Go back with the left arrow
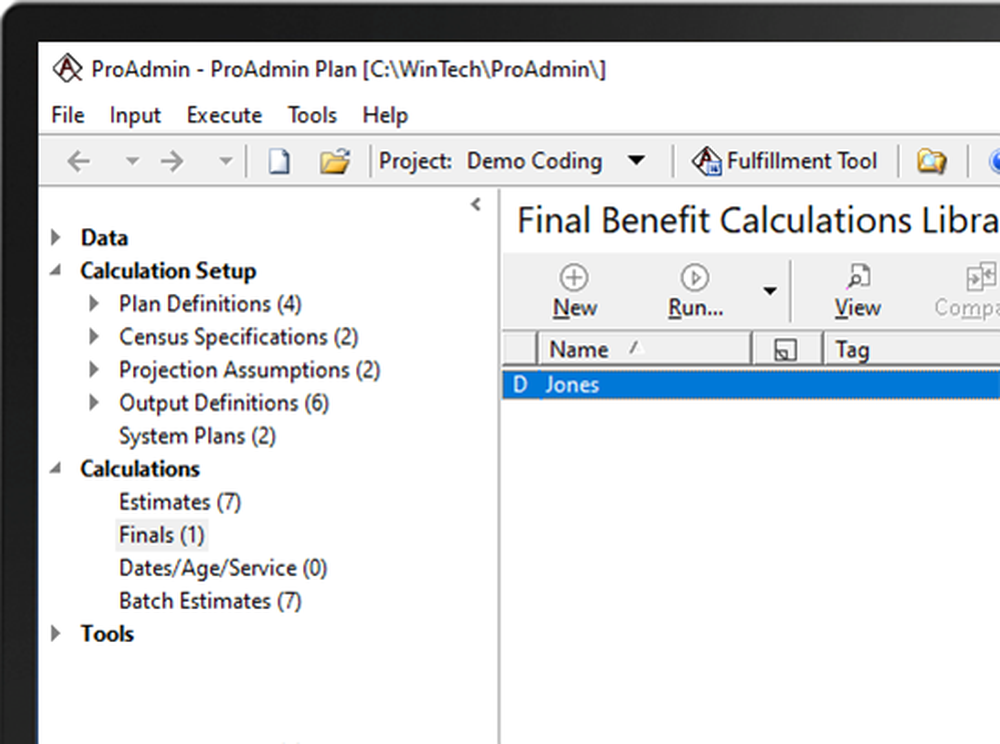The height and width of the screenshot is (744, 1000). click(x=79, y=161)
